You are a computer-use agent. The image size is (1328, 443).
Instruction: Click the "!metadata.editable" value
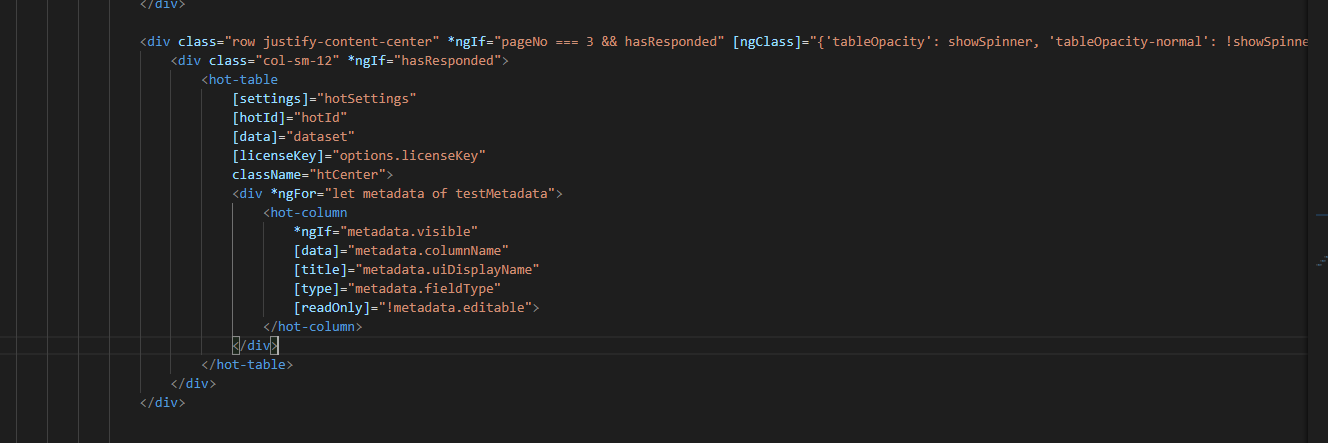pos(455,307)
